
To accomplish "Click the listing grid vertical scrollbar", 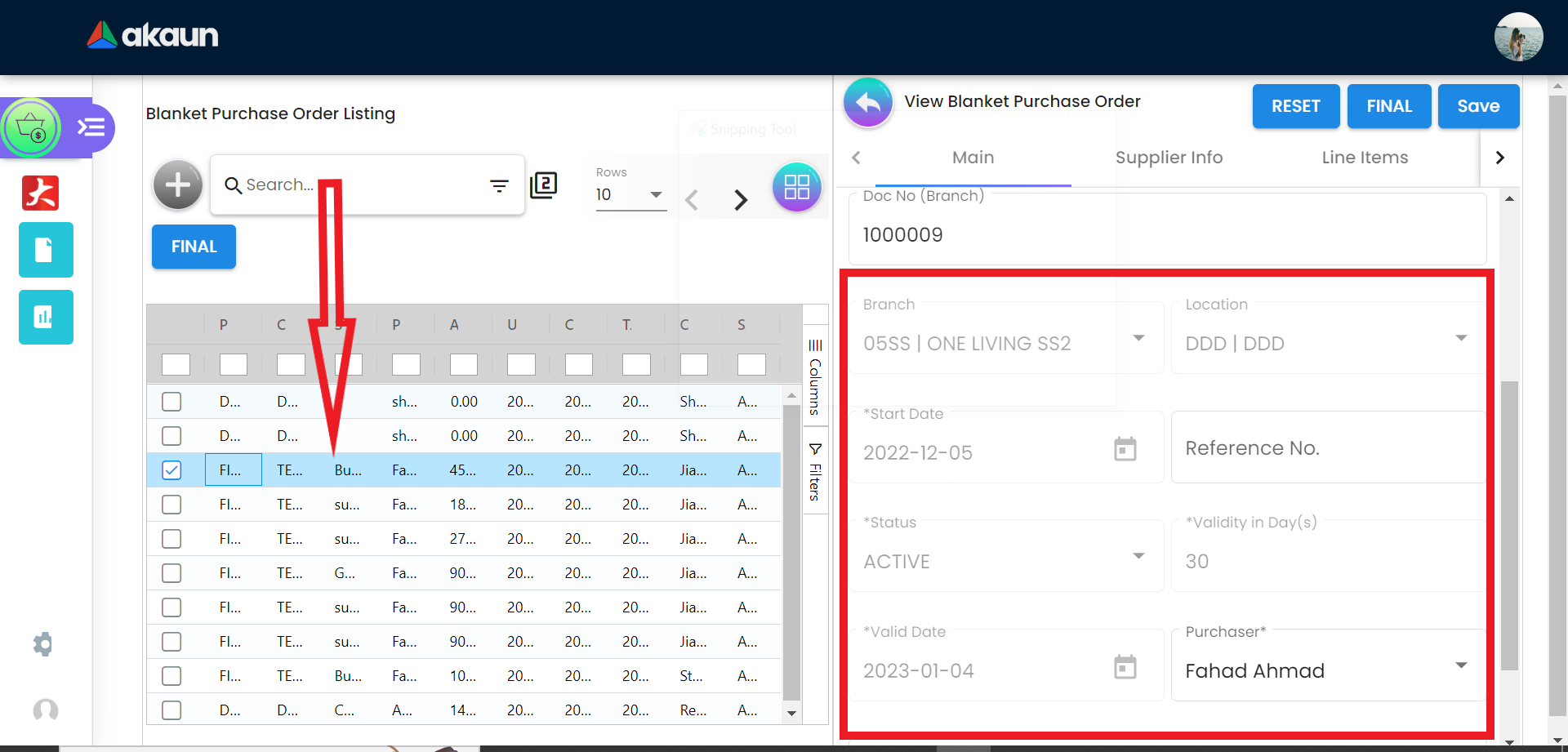I will click(791, 552).
